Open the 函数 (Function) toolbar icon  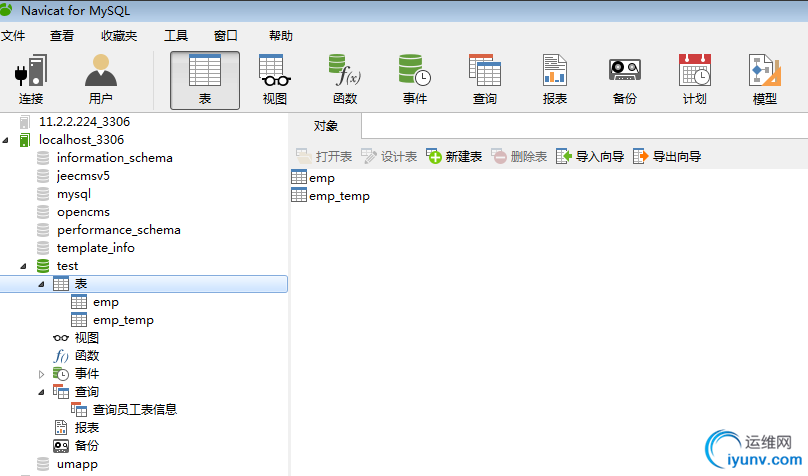coord(345,80)
